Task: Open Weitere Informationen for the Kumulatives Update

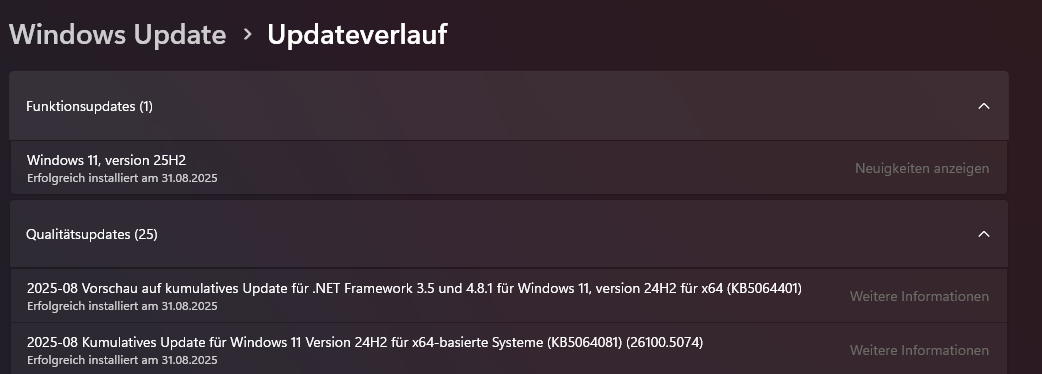Action: [x=919, y=350]
